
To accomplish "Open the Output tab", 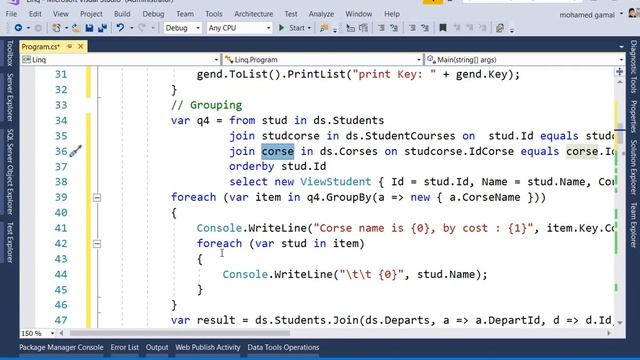I will point(157,347).
